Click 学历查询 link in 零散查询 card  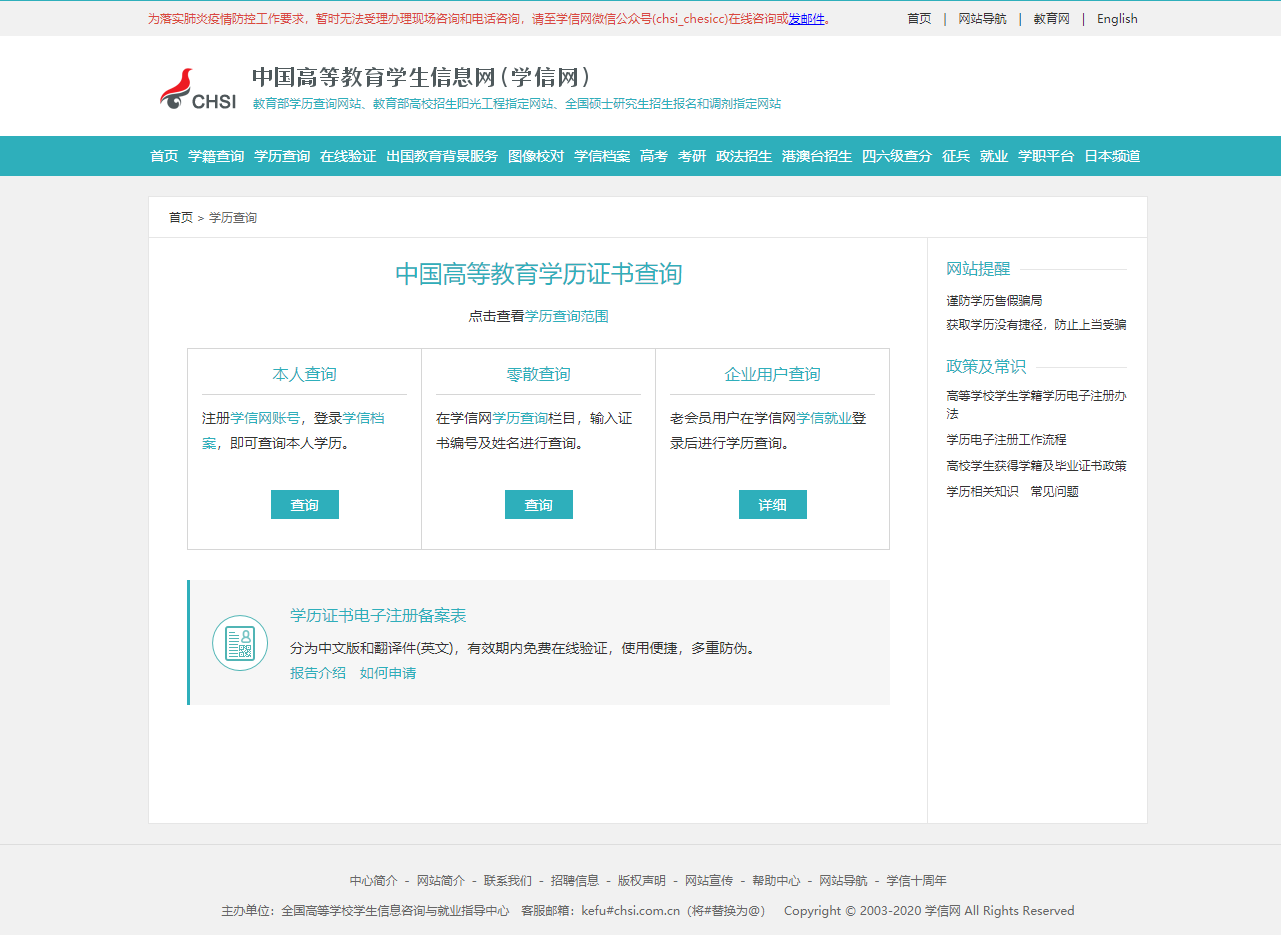(520, 418)
